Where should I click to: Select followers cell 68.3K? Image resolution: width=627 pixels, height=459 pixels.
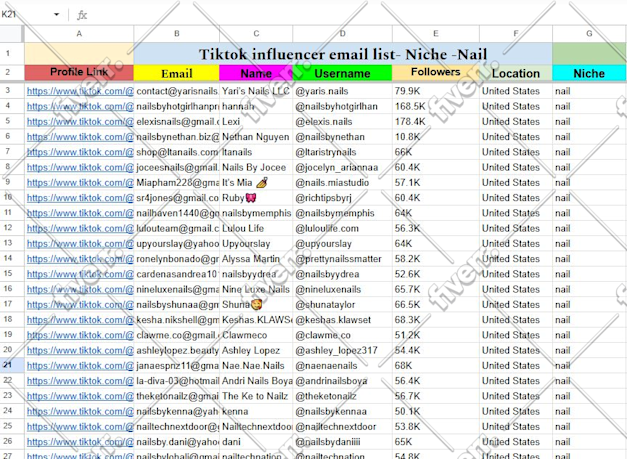click(435, 320)
